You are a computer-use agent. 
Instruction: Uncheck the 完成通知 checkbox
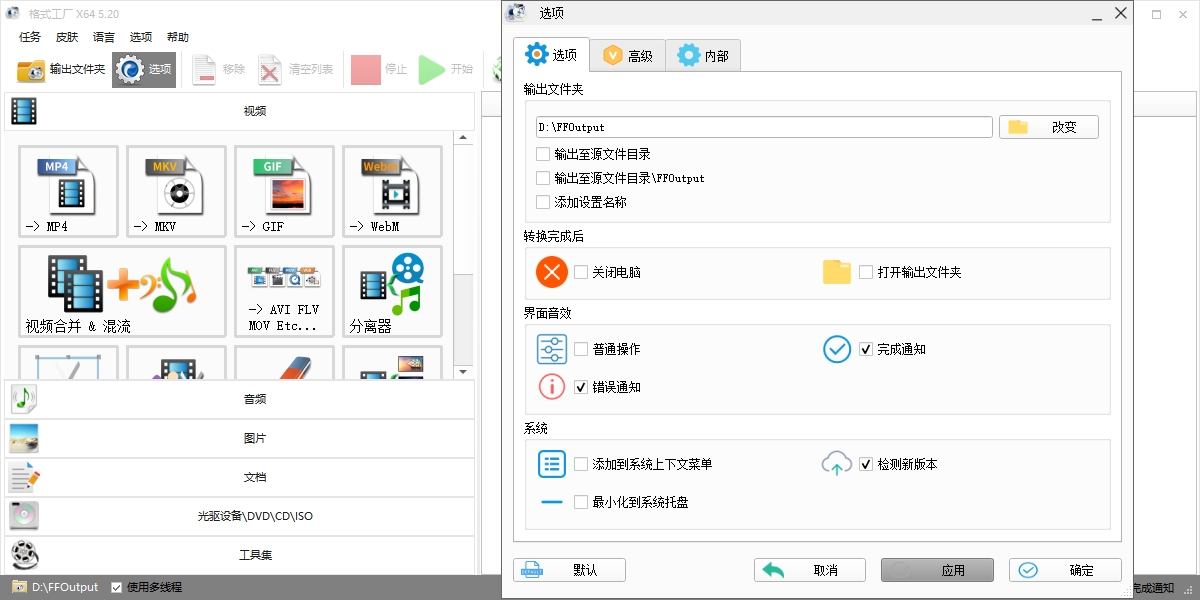pos(866,349)
